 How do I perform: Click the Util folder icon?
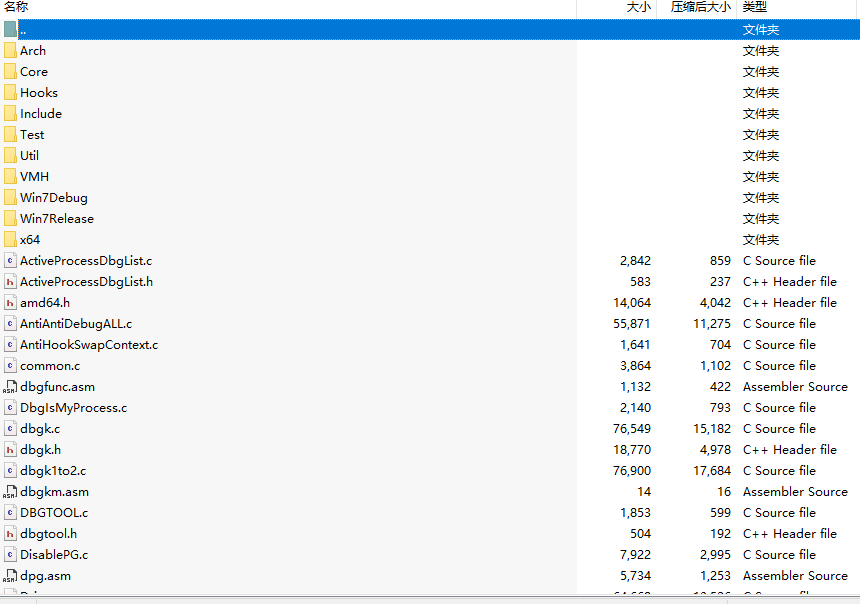(10, 156)
